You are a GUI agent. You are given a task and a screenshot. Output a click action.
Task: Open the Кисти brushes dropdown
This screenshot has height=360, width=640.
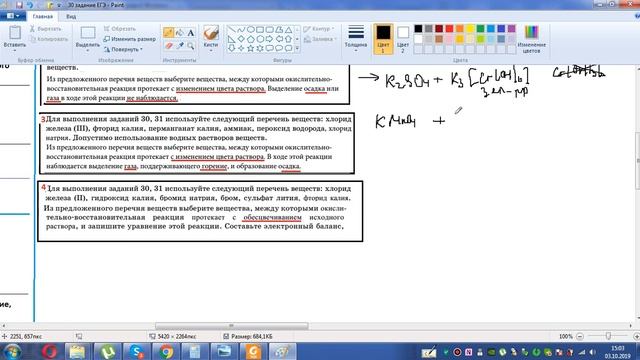click(211, 50)
